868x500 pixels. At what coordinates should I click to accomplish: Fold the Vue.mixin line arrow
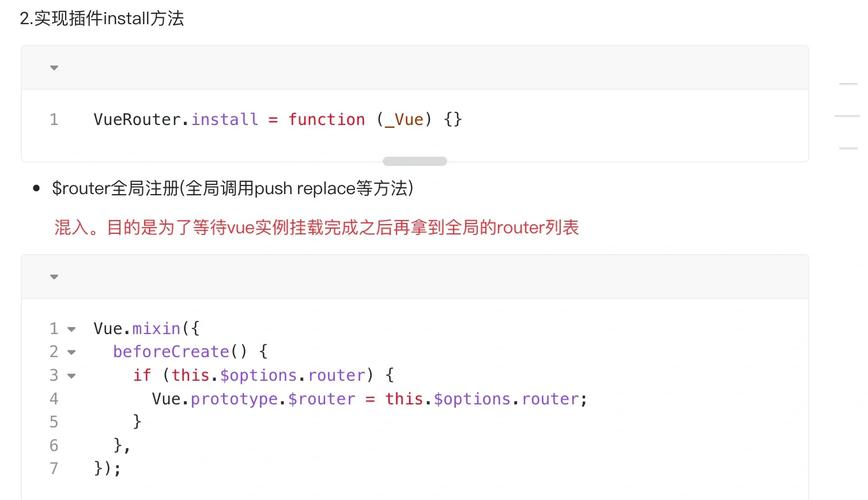71,329
